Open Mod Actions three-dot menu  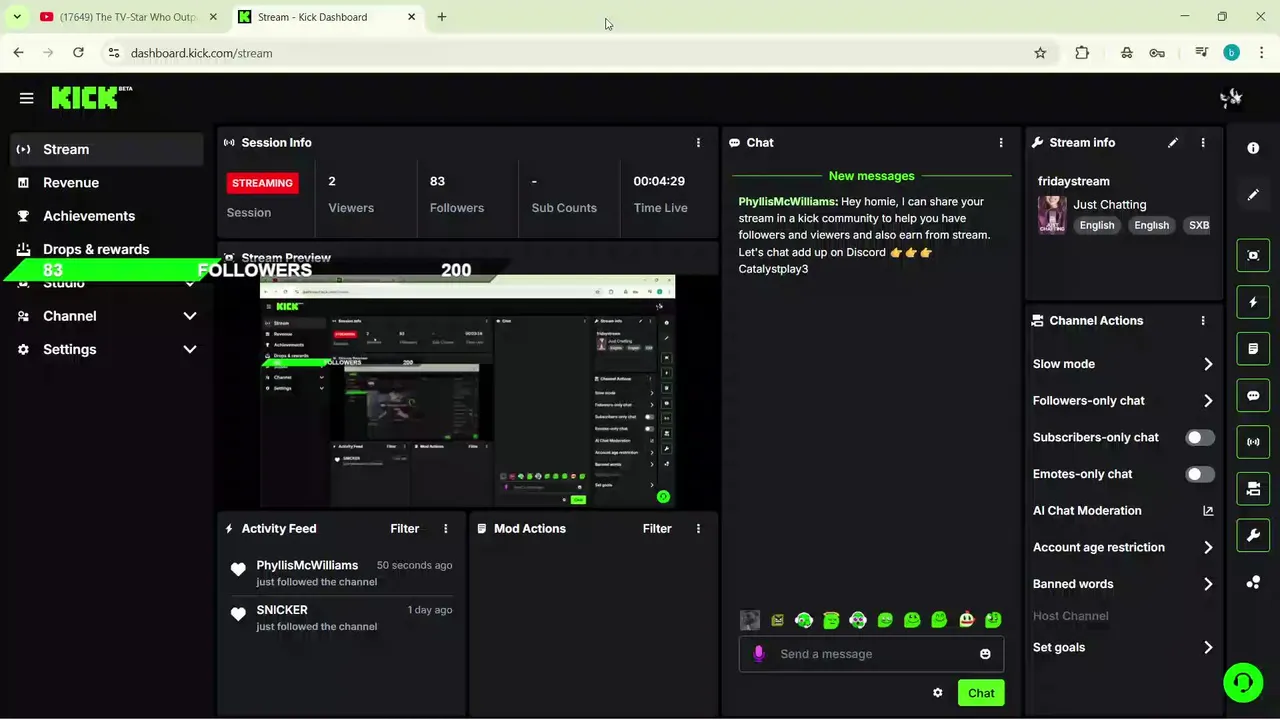tap(698, 529)
